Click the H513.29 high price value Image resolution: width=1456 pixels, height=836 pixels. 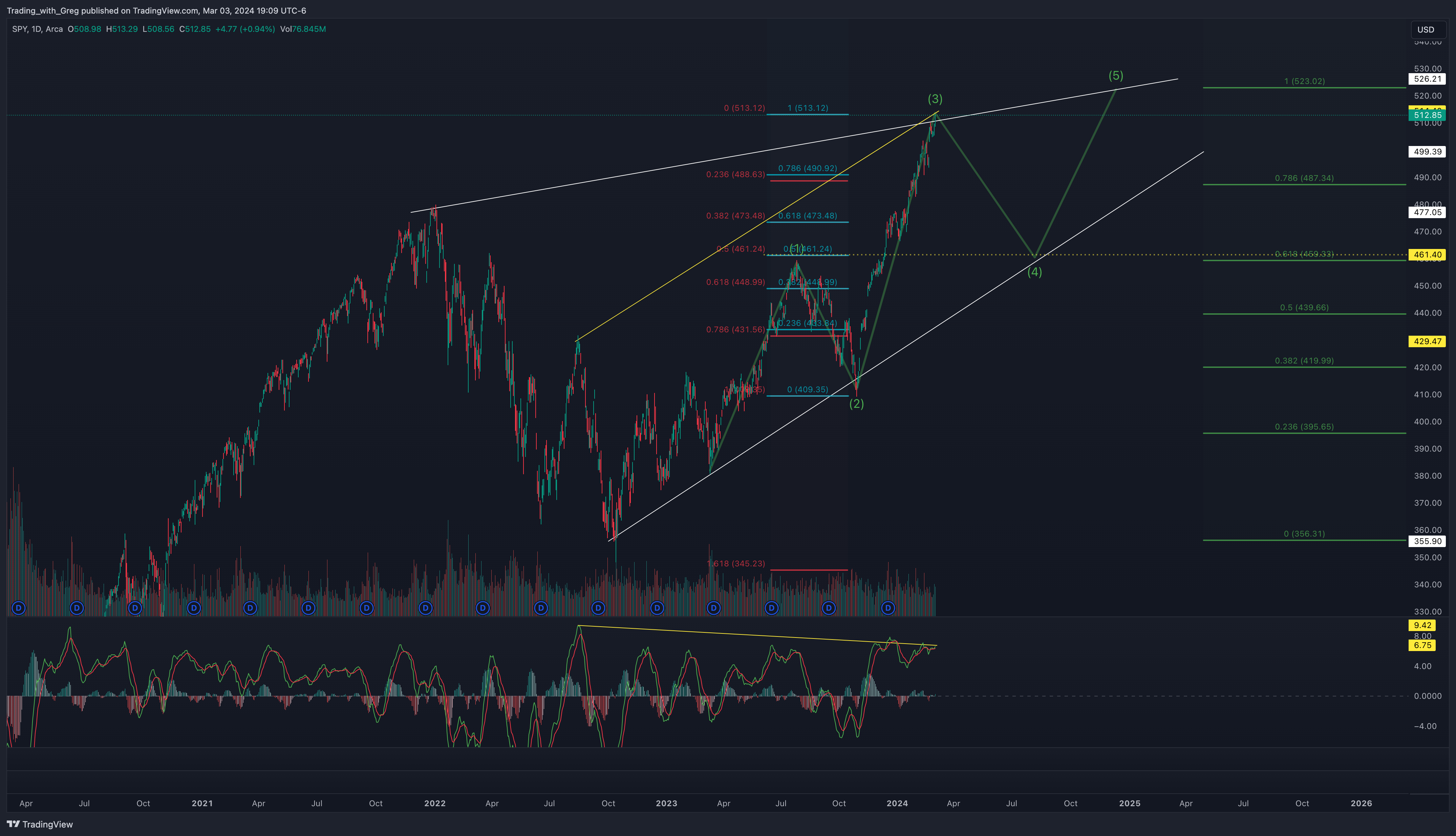(x=122, y=29)
